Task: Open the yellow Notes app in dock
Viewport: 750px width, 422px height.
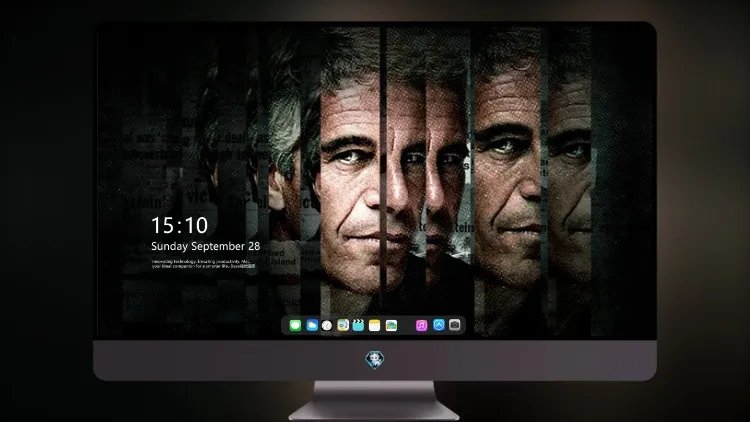Action: (x=375, y=326)
